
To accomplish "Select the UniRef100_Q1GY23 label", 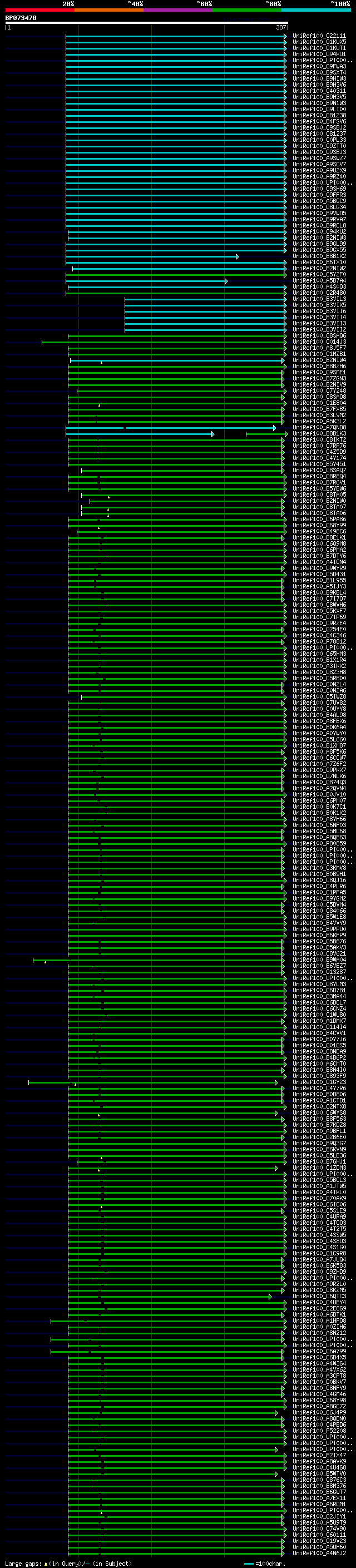I will click(319, 1082).
